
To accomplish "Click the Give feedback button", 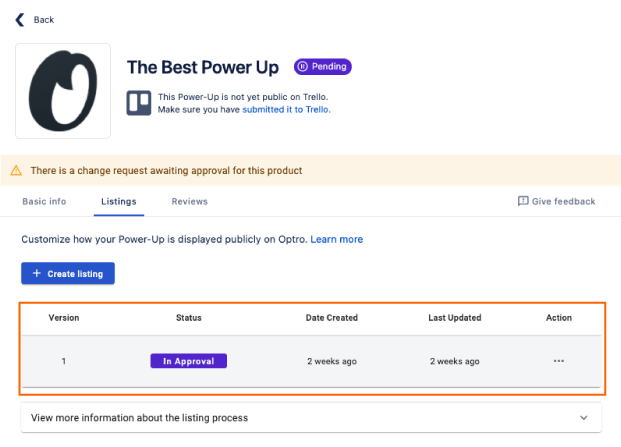I will click(556, 202).
